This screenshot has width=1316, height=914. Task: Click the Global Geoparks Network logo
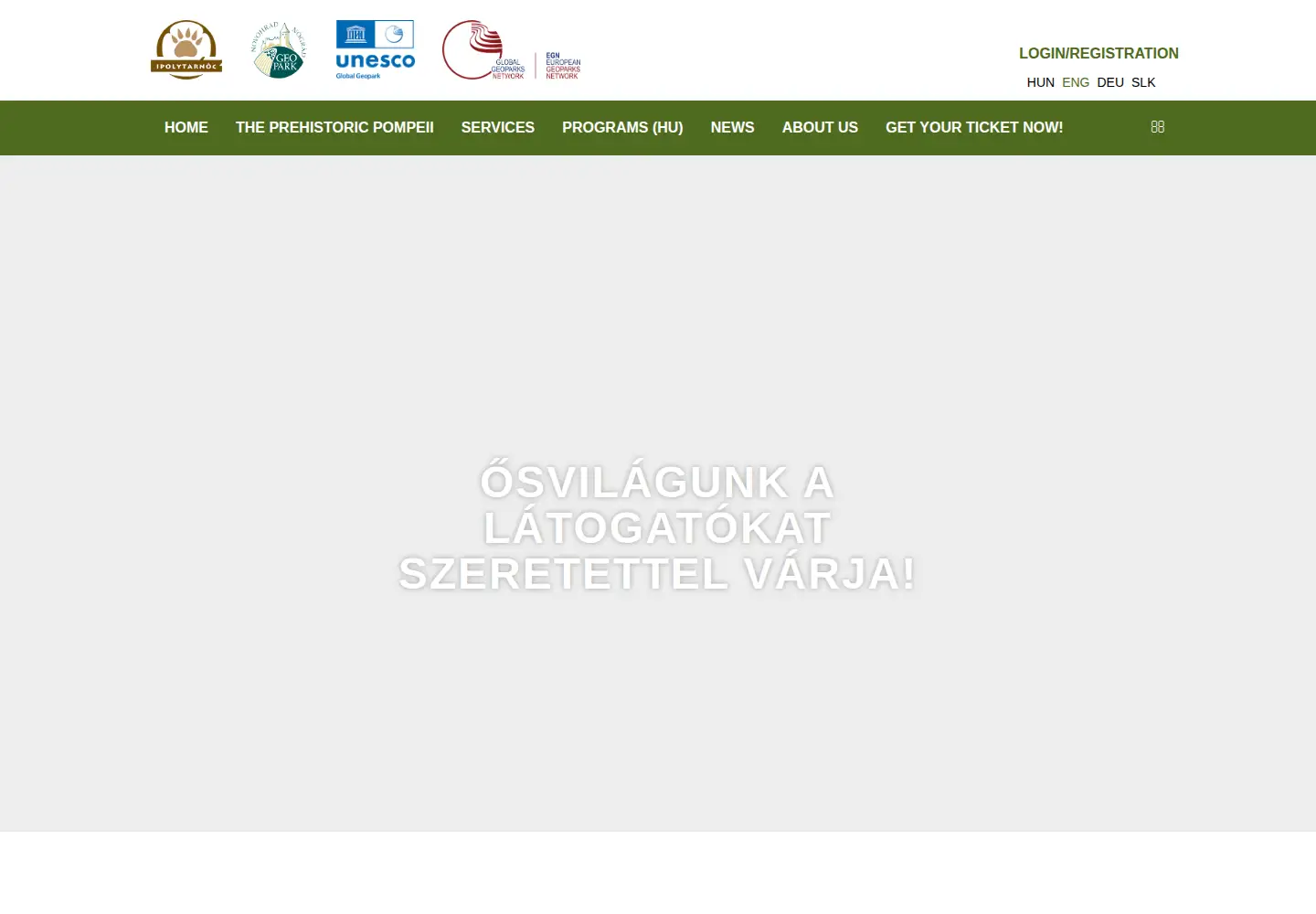click(484, 50)
